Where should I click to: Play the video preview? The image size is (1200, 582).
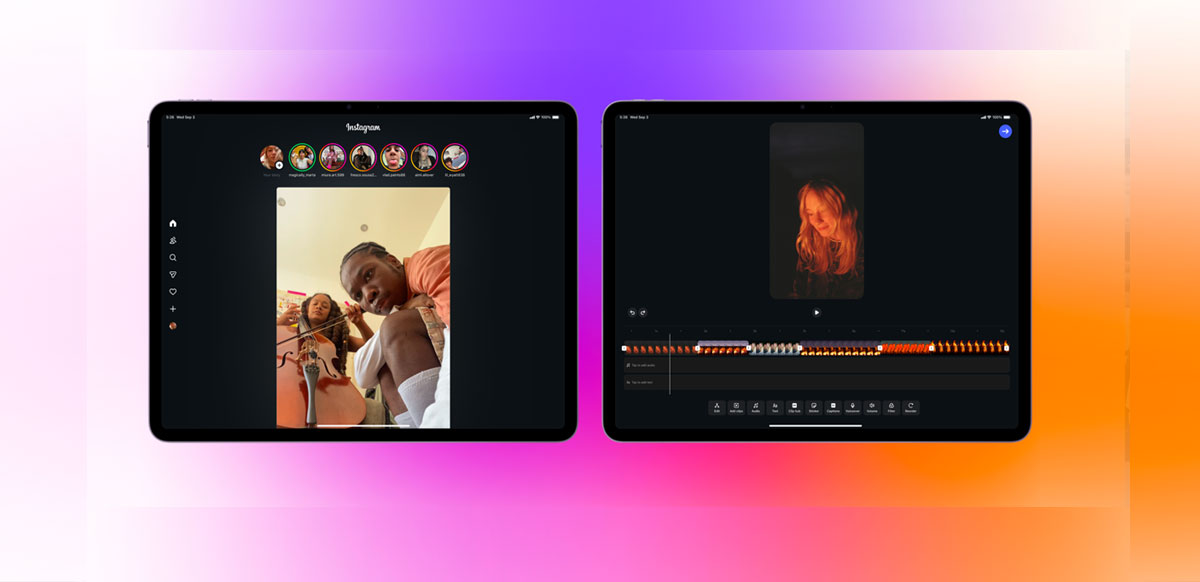point(818,311)
